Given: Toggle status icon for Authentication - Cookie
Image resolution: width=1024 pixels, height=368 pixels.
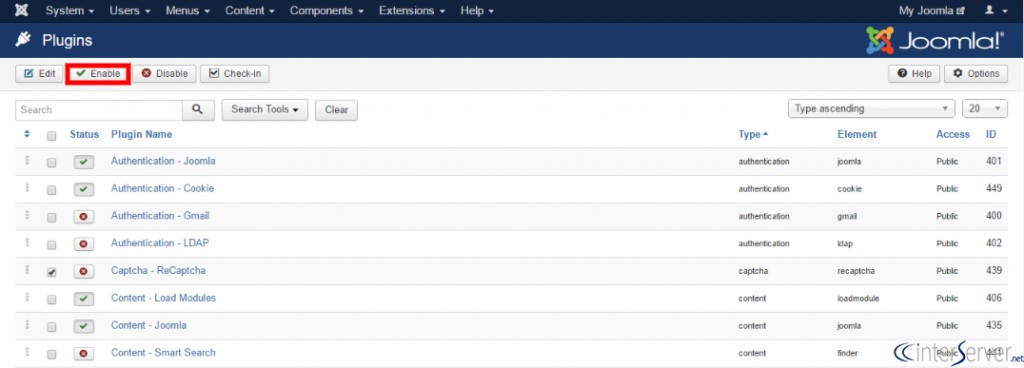Looking at the screenshot, I should pos(84,189).
